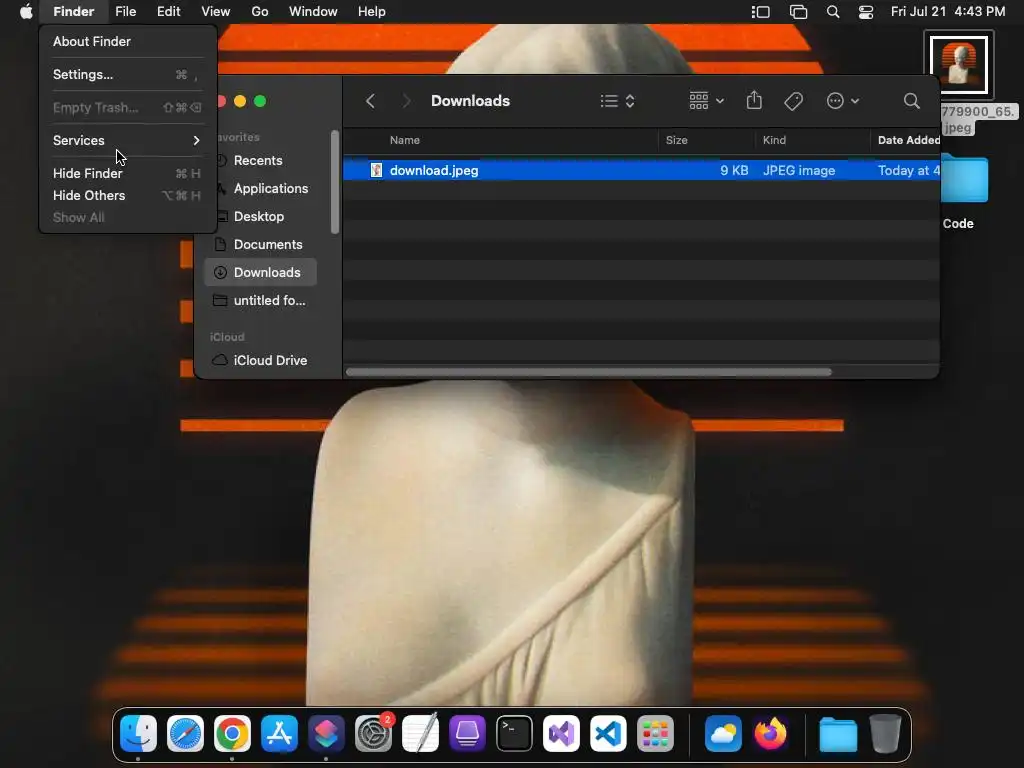
Task: Open the Group By dropdown in toolbar
Action: [706, 101]
